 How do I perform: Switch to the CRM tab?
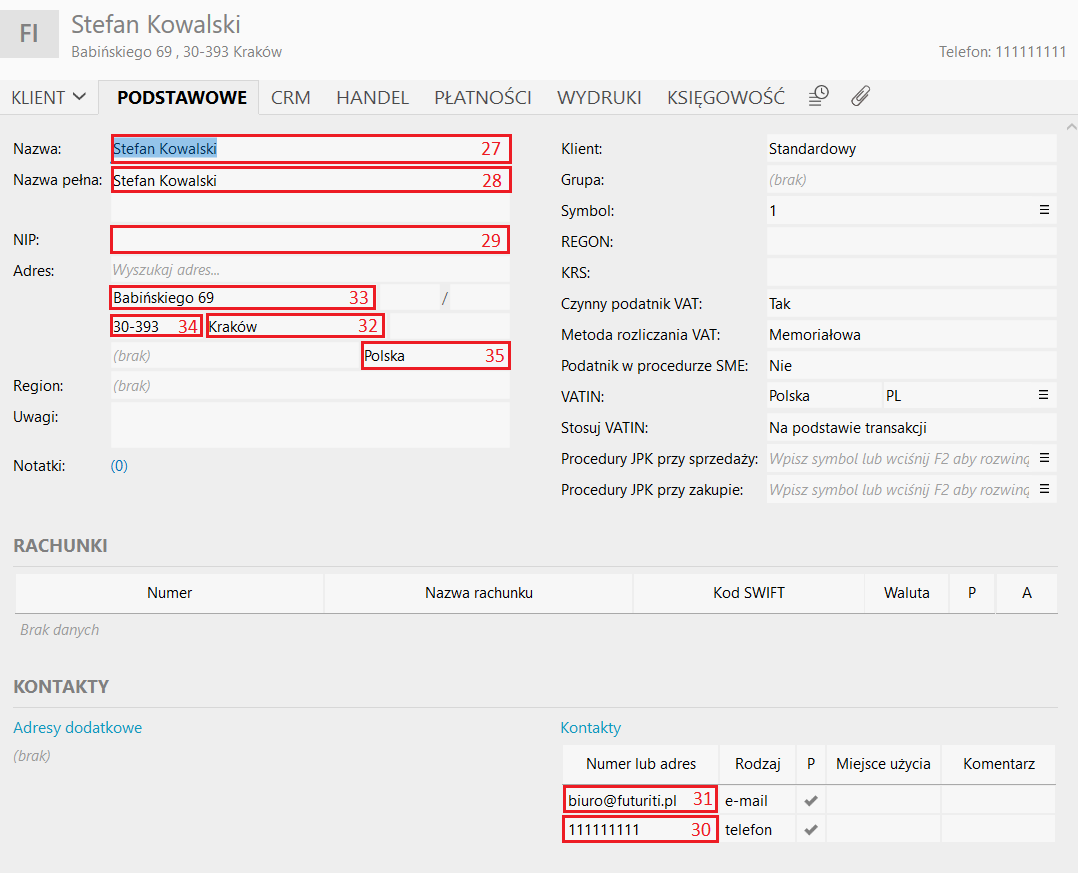291,98
